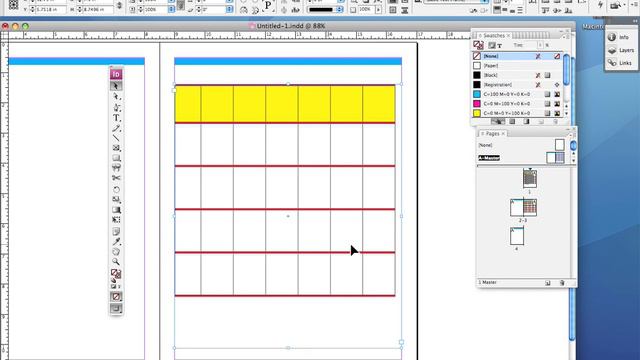Viewport: 640px width, 360px height.
Task: Select page 4 thumbnail in Pages panel
Action: [x=517, y=236]
